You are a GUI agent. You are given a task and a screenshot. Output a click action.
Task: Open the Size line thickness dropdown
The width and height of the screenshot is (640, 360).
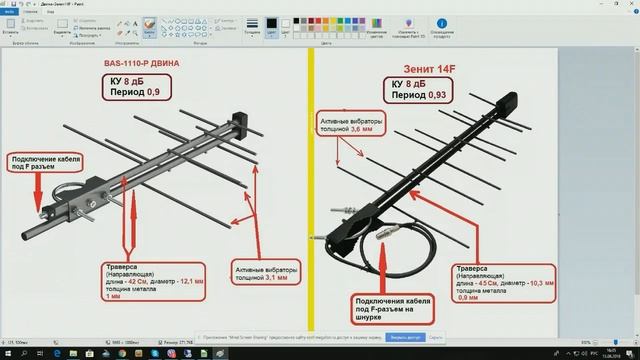[x=252, y=27]
